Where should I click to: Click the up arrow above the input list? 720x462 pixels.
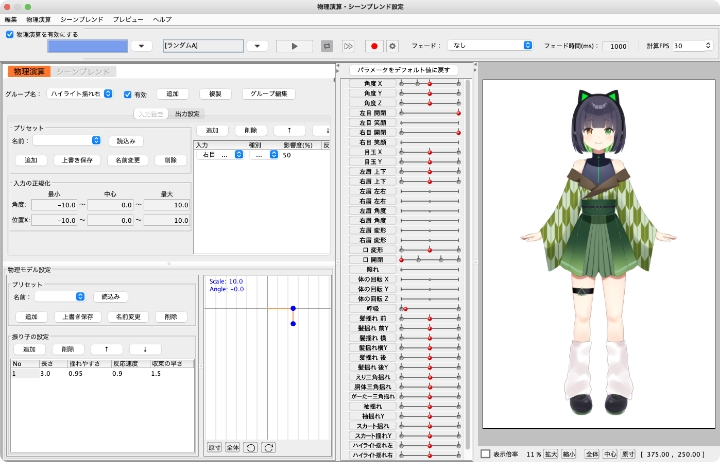click(288, 130)
